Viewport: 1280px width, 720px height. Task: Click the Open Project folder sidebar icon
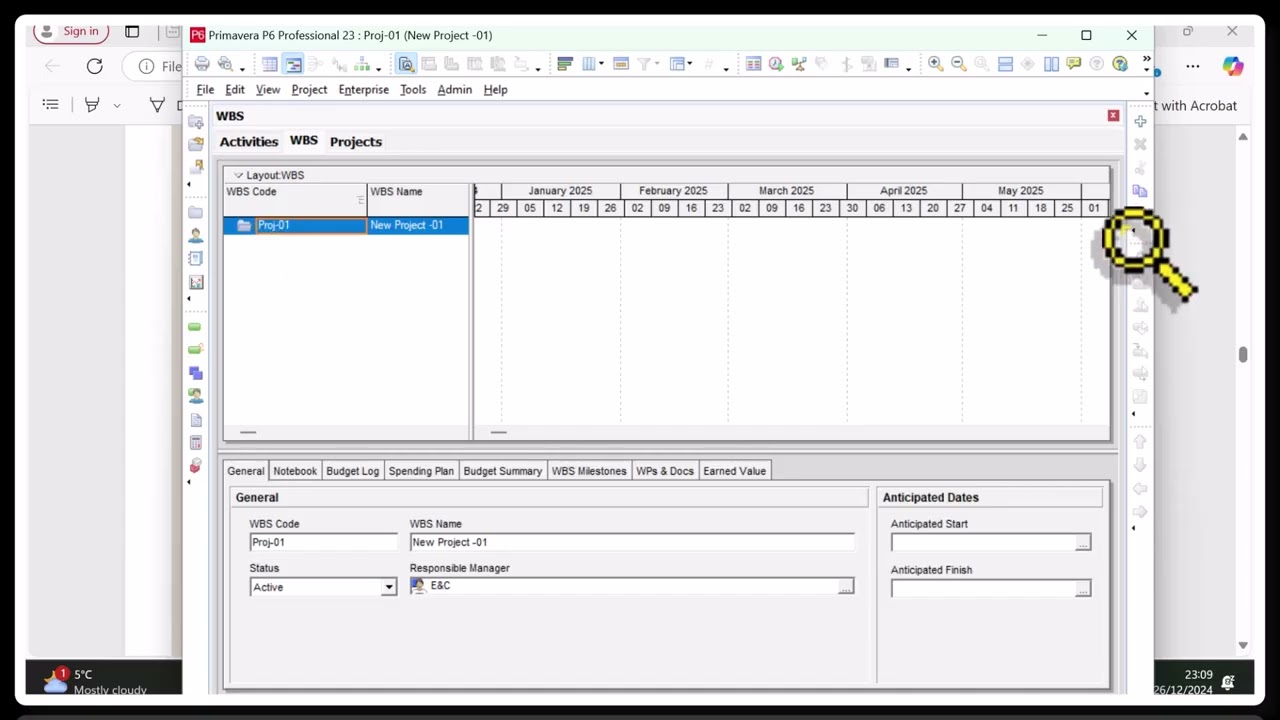pyautogui.click(x=195, y=143)
